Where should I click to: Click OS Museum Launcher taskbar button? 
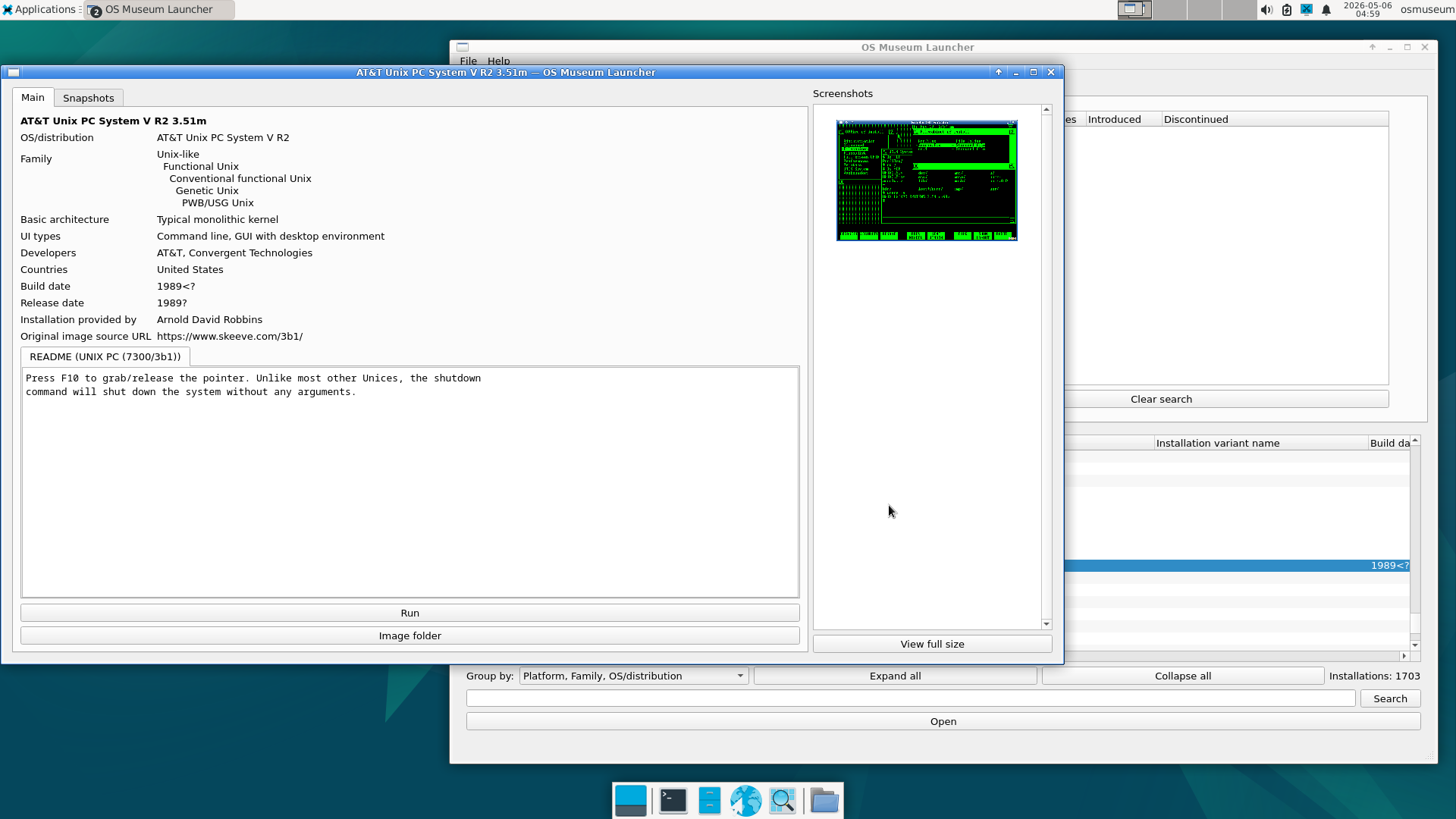pos(158,10)
